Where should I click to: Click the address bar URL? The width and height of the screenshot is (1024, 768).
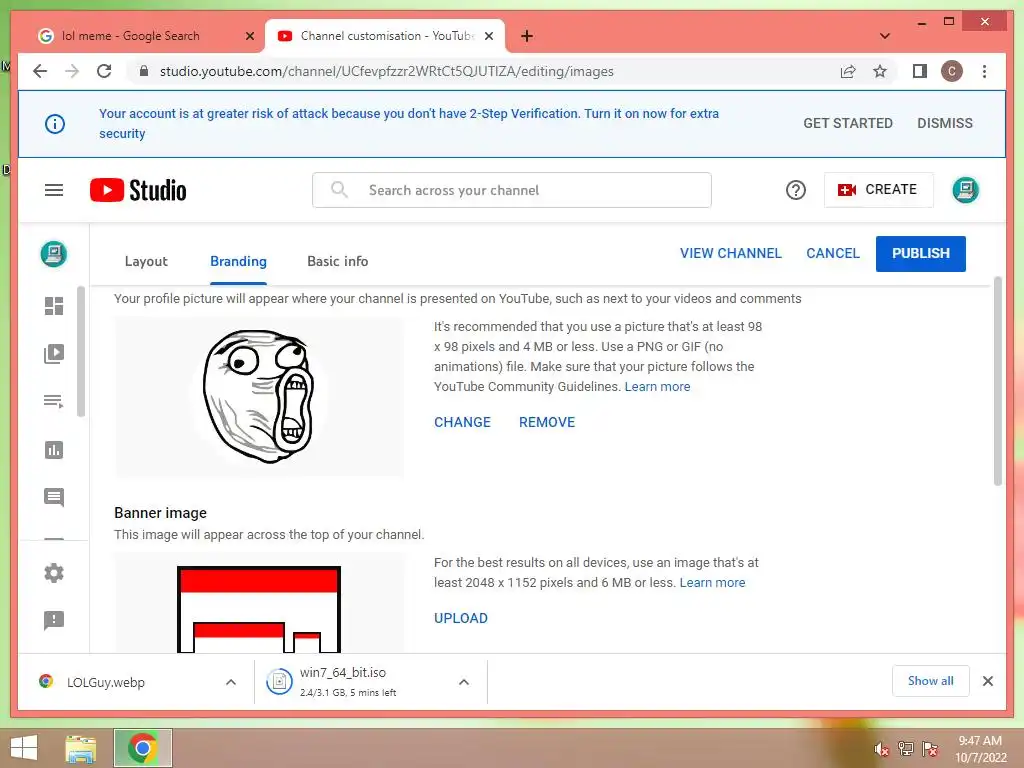point(387,71)
